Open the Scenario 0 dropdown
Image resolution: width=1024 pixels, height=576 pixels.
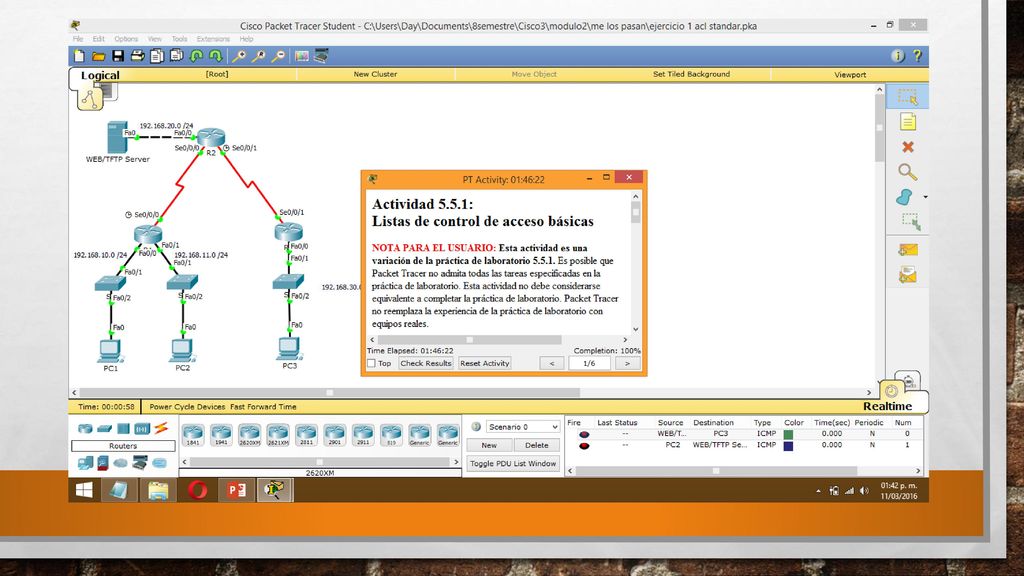(522, 426)
